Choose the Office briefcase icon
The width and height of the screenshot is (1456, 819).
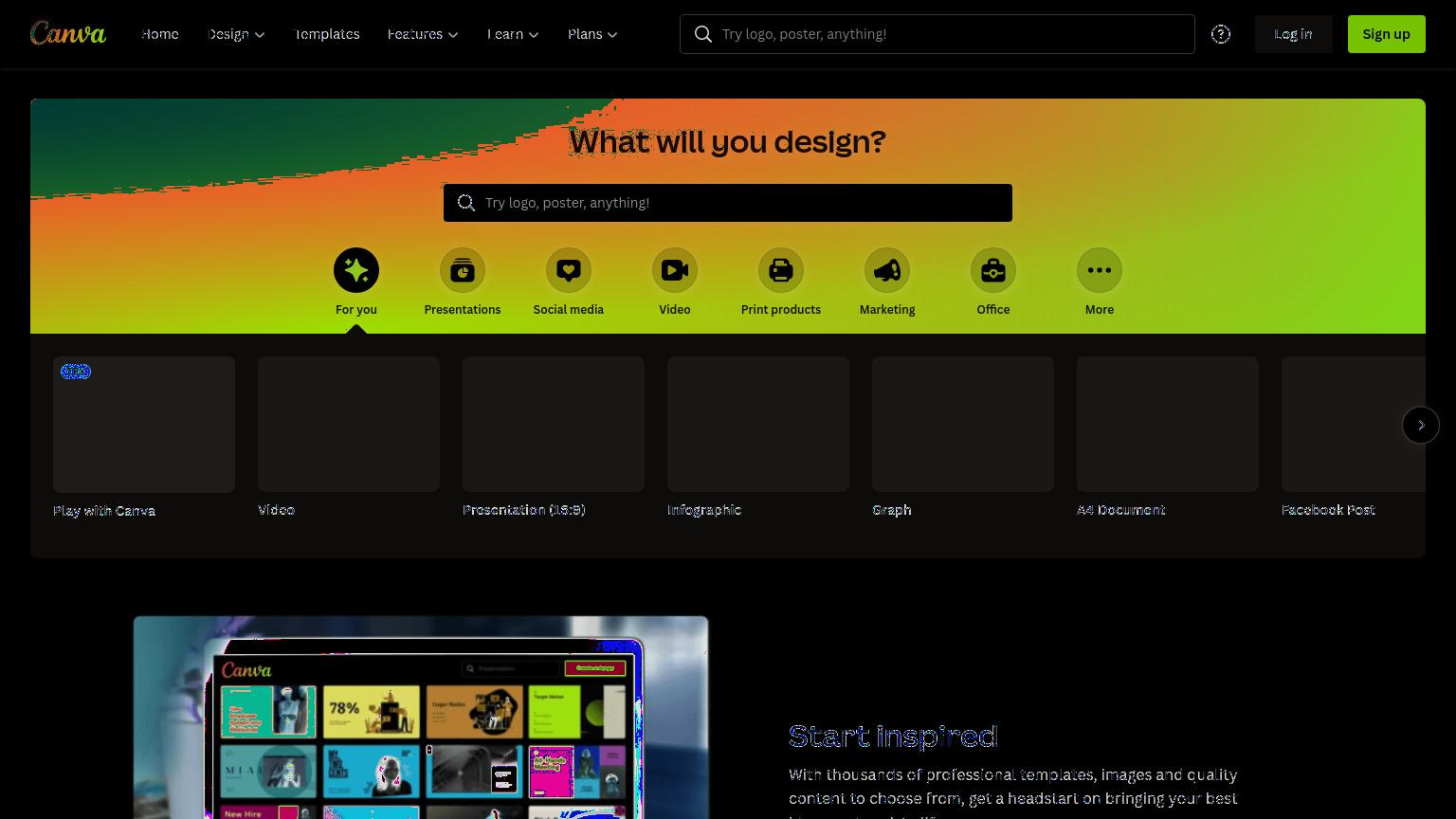point(993,270)
